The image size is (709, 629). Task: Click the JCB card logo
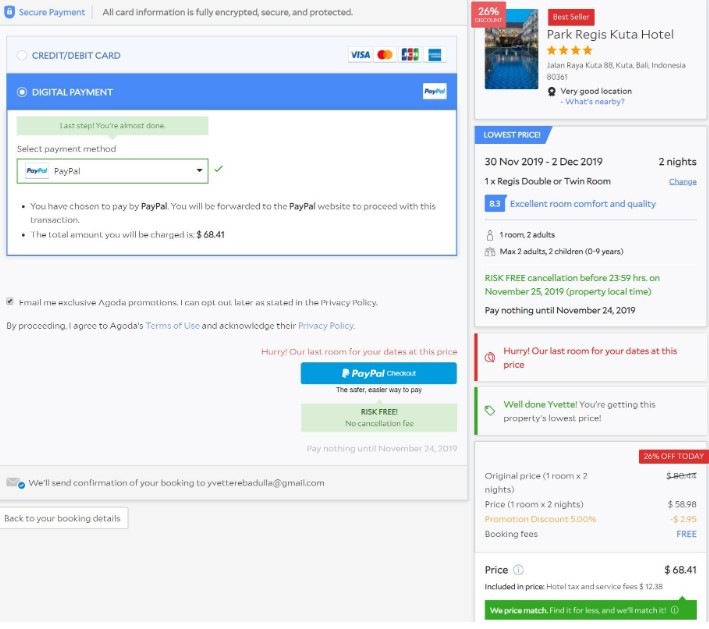click(410, 55)
